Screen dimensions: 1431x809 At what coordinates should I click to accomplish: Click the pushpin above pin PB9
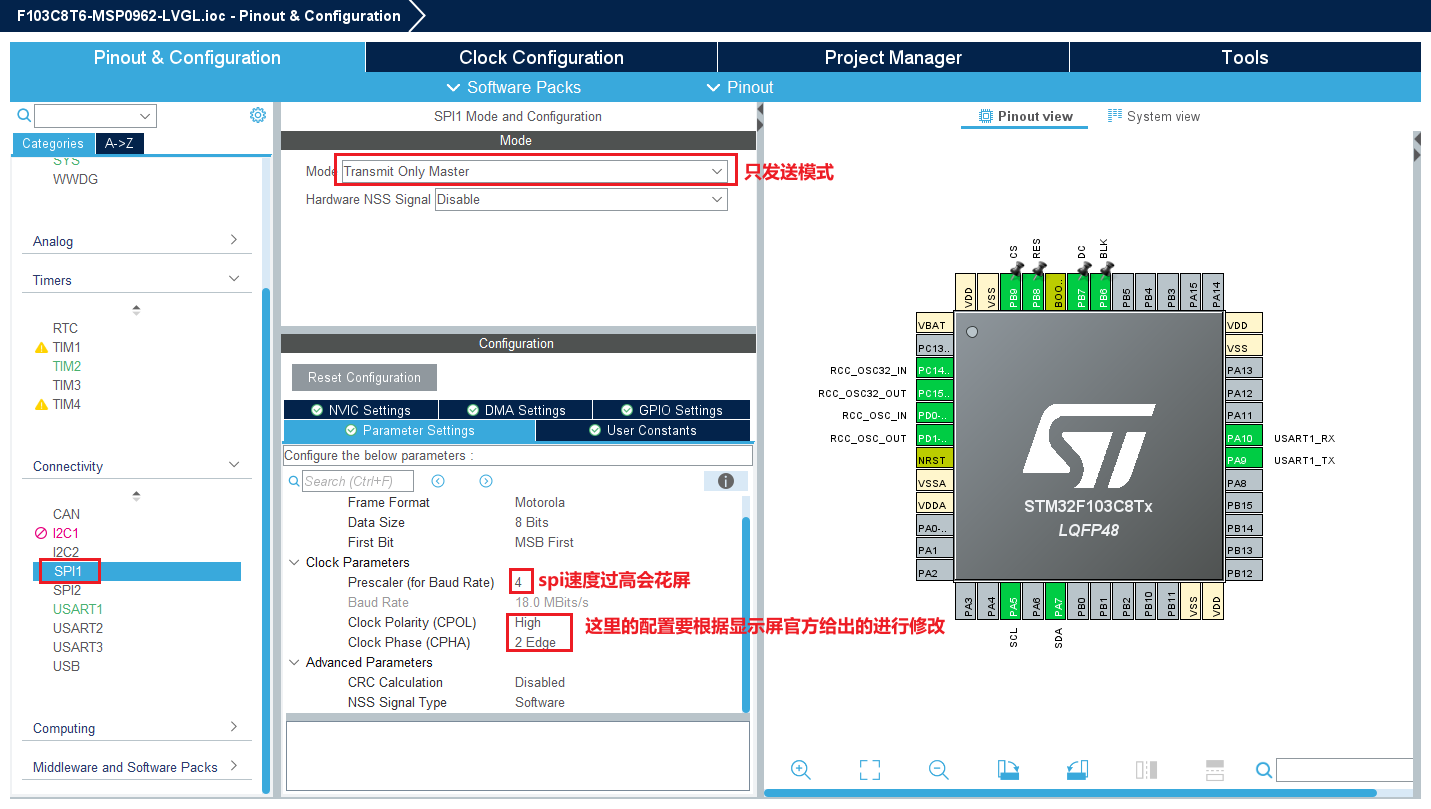tap(1015, 268)
